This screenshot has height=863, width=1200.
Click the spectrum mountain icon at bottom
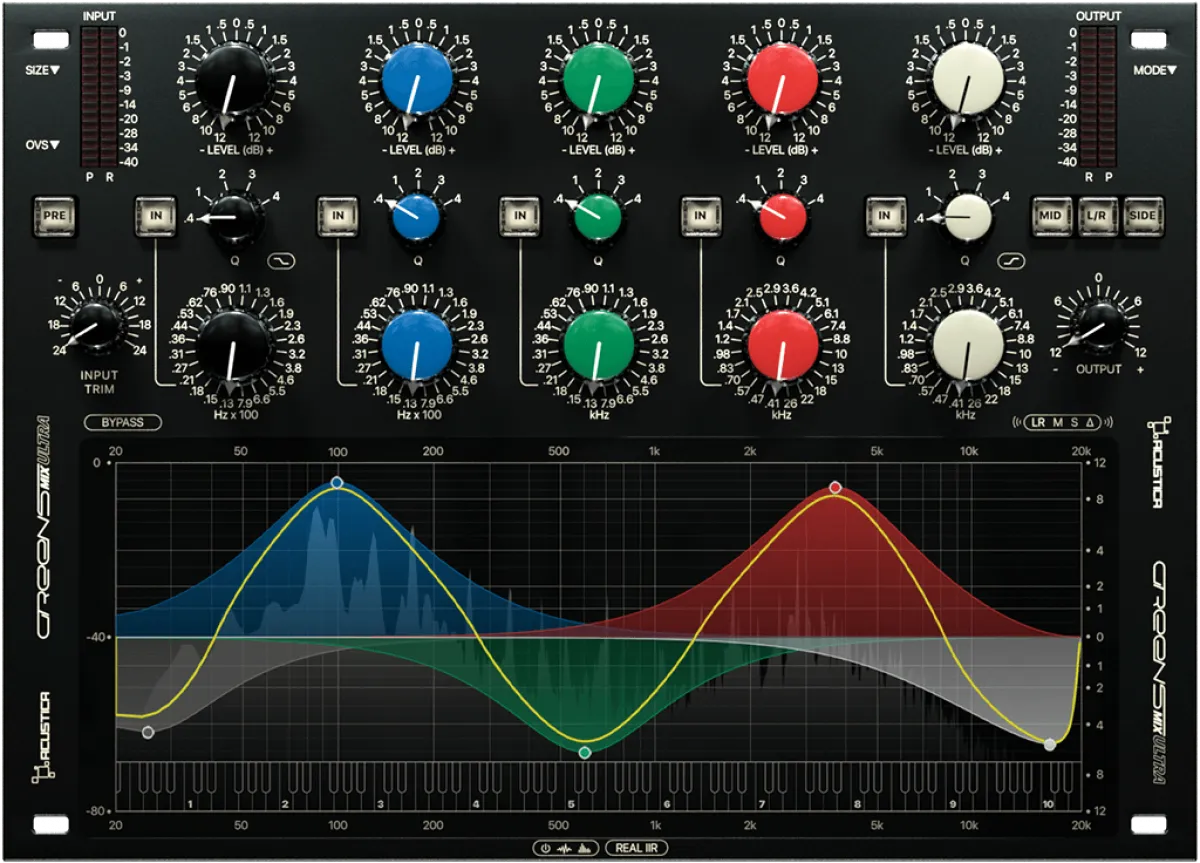click(585, 848)
